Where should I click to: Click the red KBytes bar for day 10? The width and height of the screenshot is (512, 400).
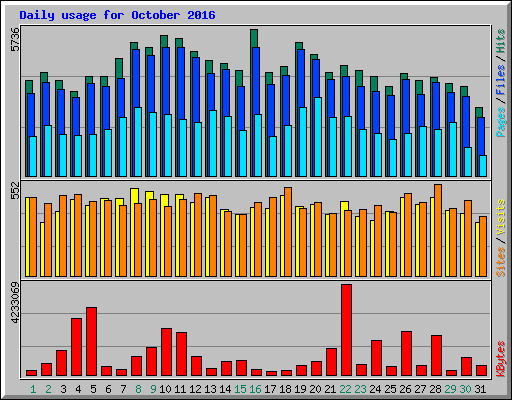166,352
